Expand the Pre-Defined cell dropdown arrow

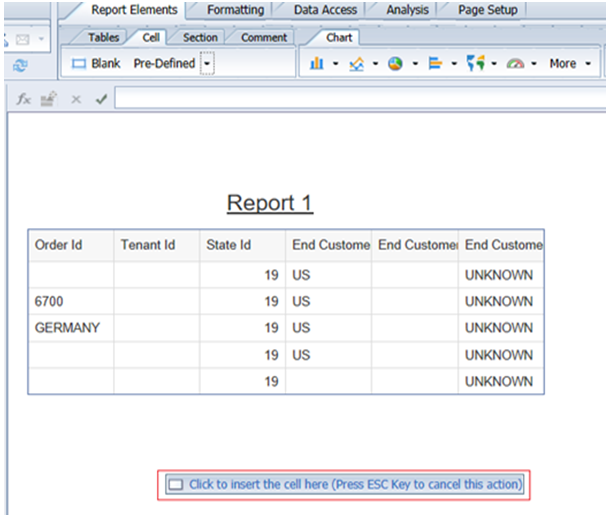pyautogui.click(x=207, y=63)
